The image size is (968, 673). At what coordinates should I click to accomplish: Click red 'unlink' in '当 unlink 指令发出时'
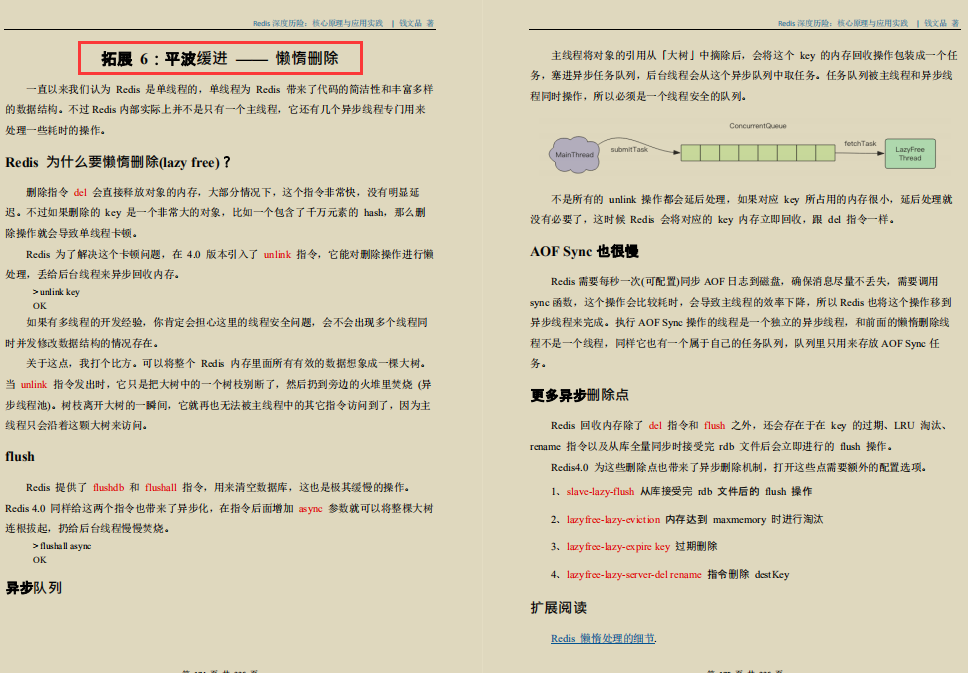(34, 385)
